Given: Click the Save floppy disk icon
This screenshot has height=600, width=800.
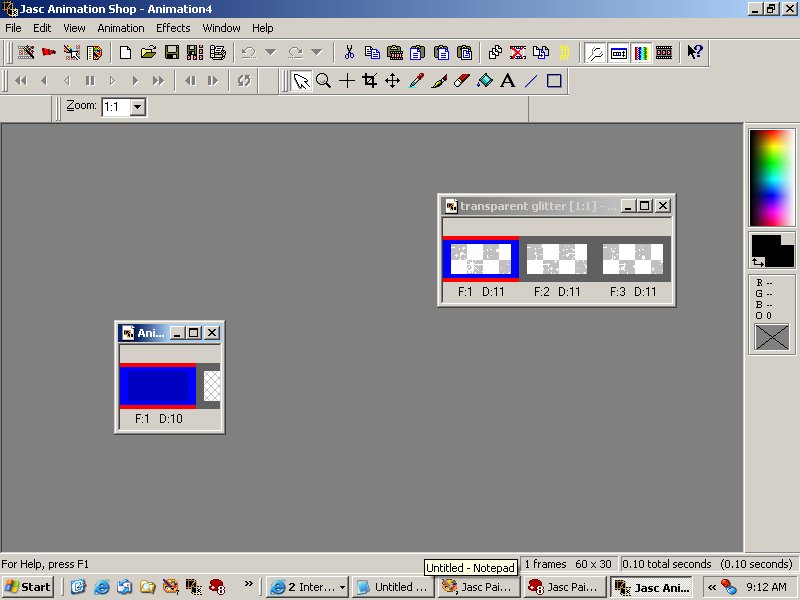Looking at the screenshot, I should coord(172,52).
